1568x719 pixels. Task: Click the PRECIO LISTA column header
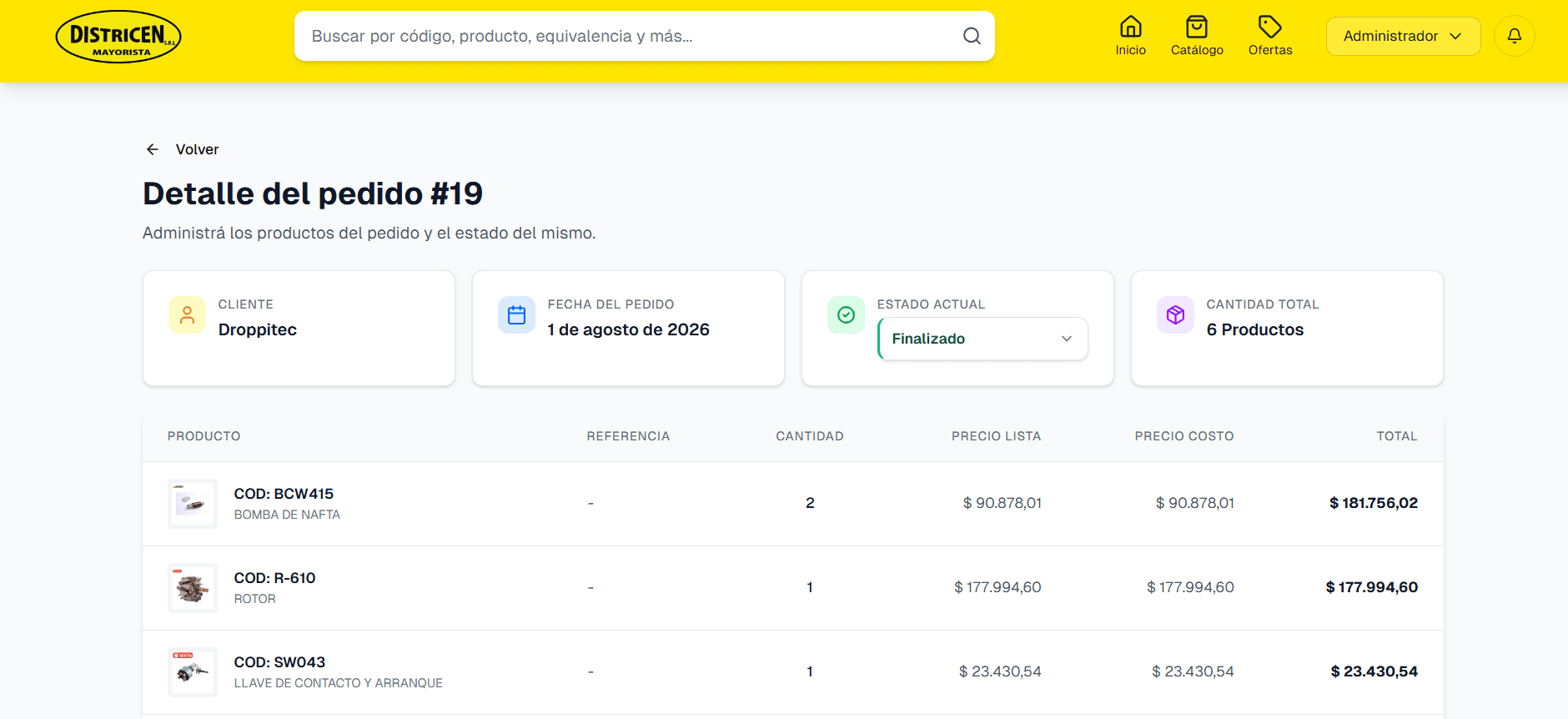(996, 436)
